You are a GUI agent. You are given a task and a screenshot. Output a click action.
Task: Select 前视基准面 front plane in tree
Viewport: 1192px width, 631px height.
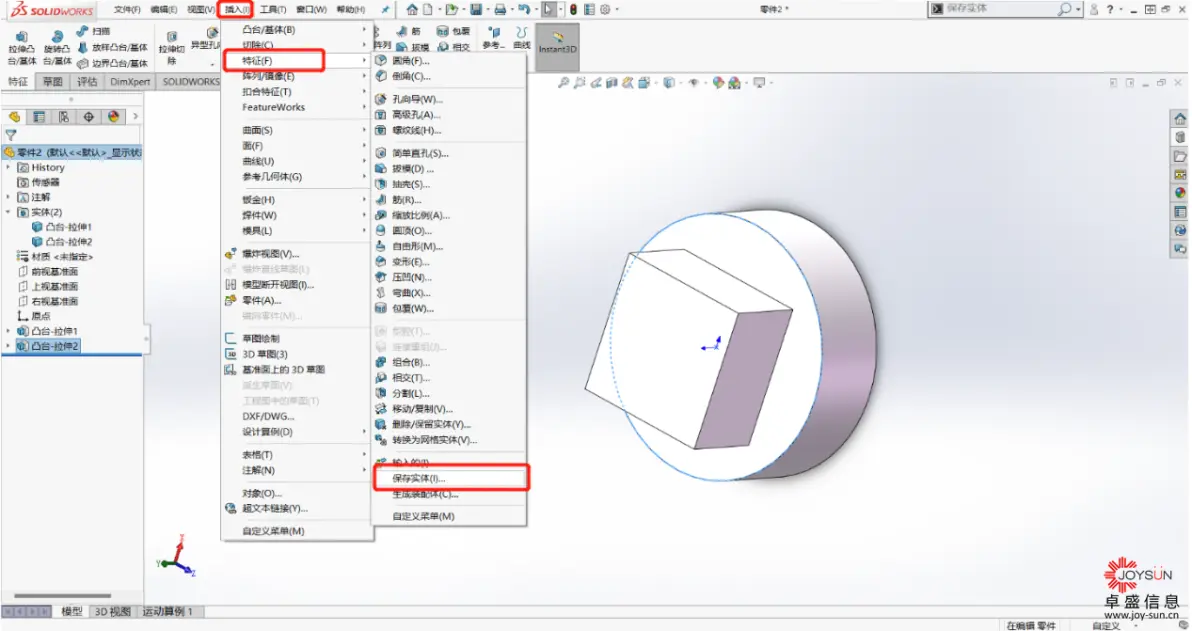click(55, 271)
